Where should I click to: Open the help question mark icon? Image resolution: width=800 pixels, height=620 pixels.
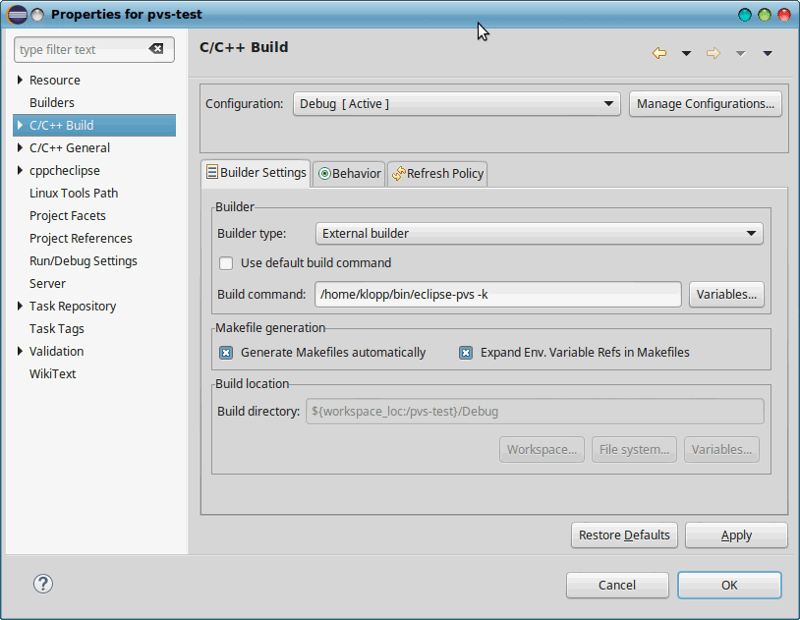pyautogui.click(x=43, y=583)
